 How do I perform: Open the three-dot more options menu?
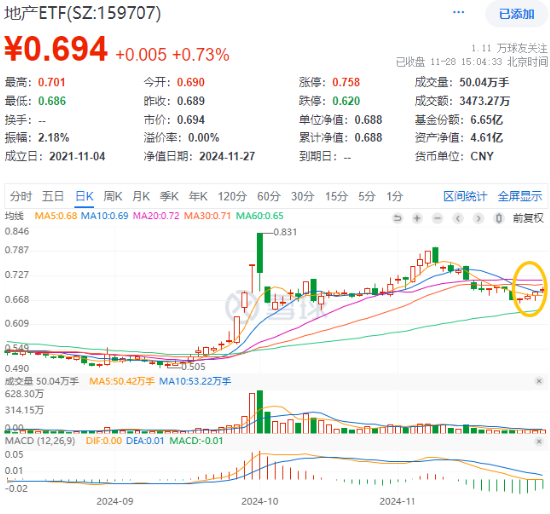[458, 13]
